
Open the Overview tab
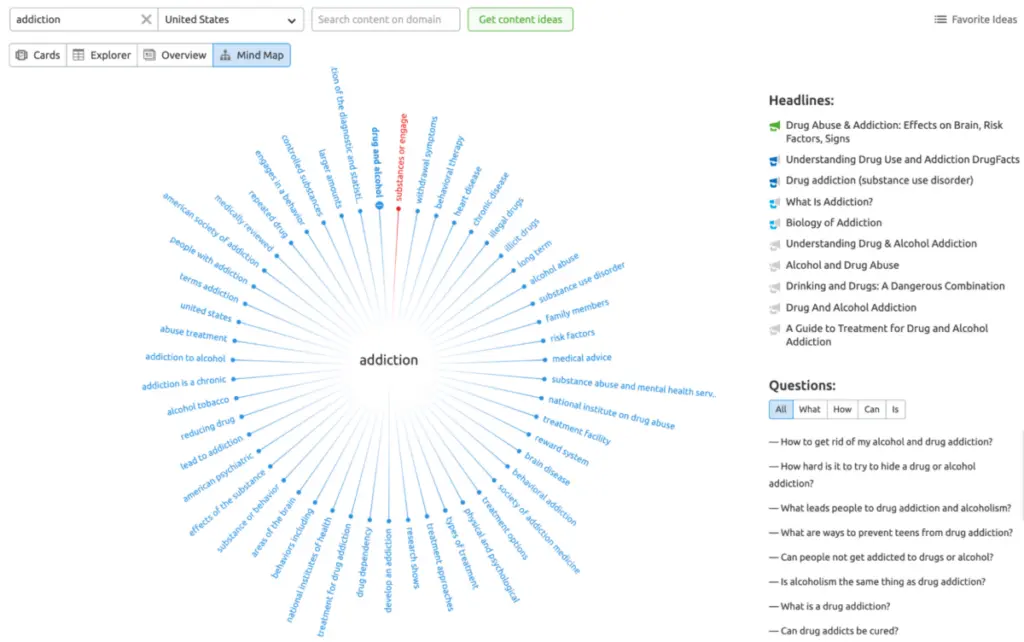point(174,55)
